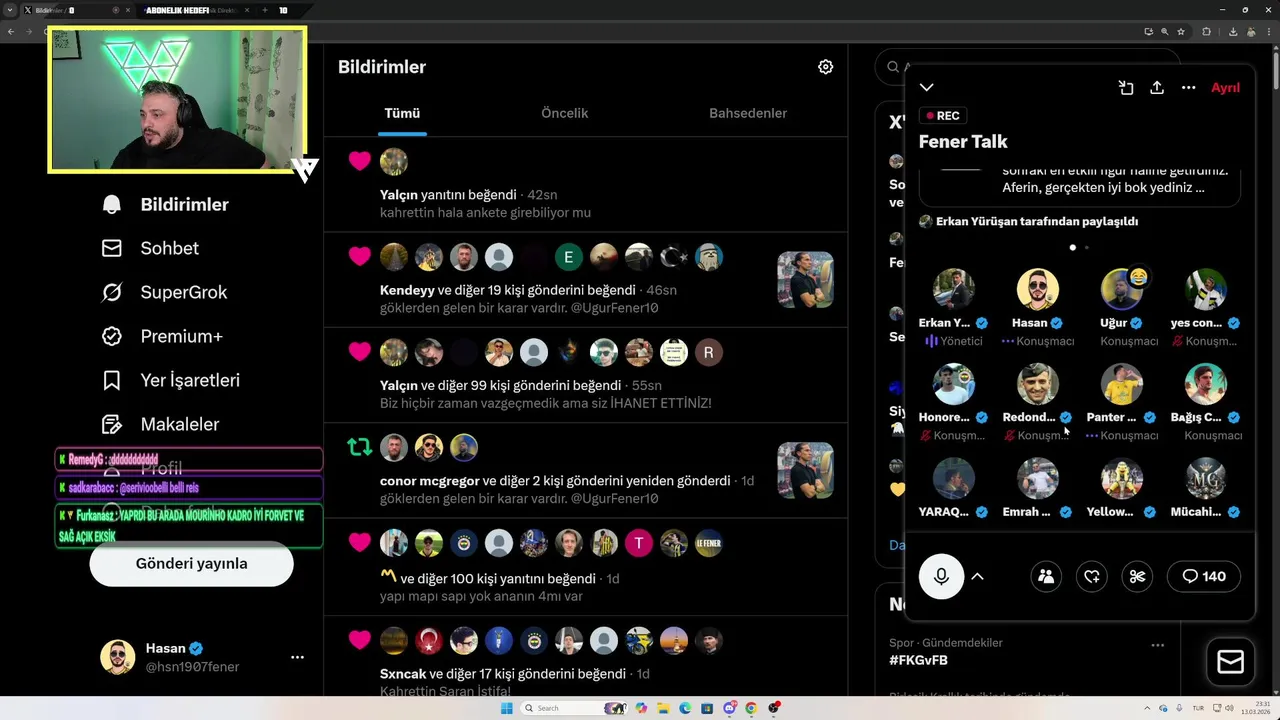Collapse the Fener Talk space panel
Image resolution: width=1280 pixels, height=720 pixels.
[927, 88]
